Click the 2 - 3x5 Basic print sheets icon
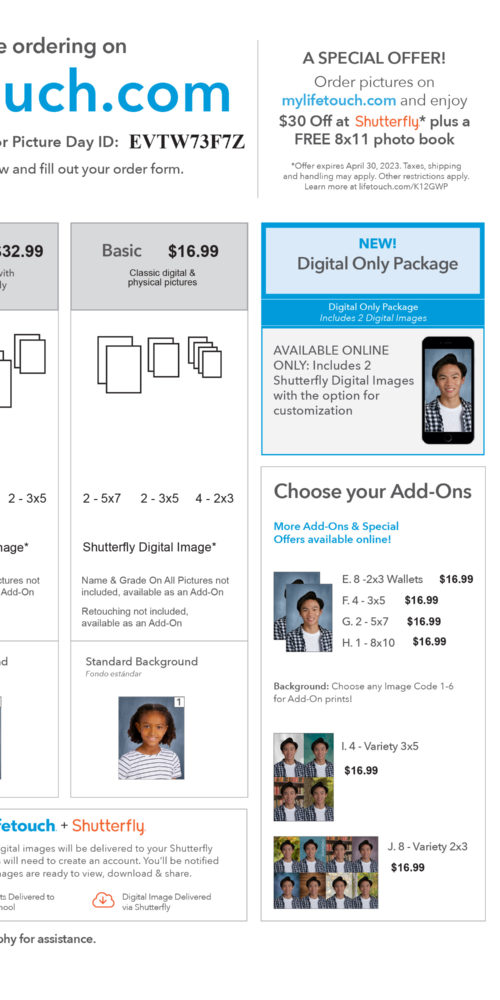500x1000 pixels. [x=164, y=357]
